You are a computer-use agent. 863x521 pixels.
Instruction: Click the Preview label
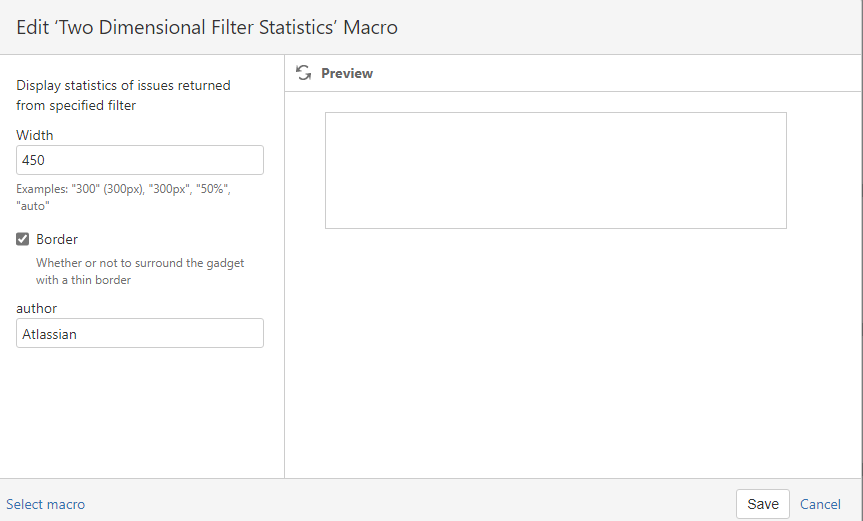pos(347,73)
